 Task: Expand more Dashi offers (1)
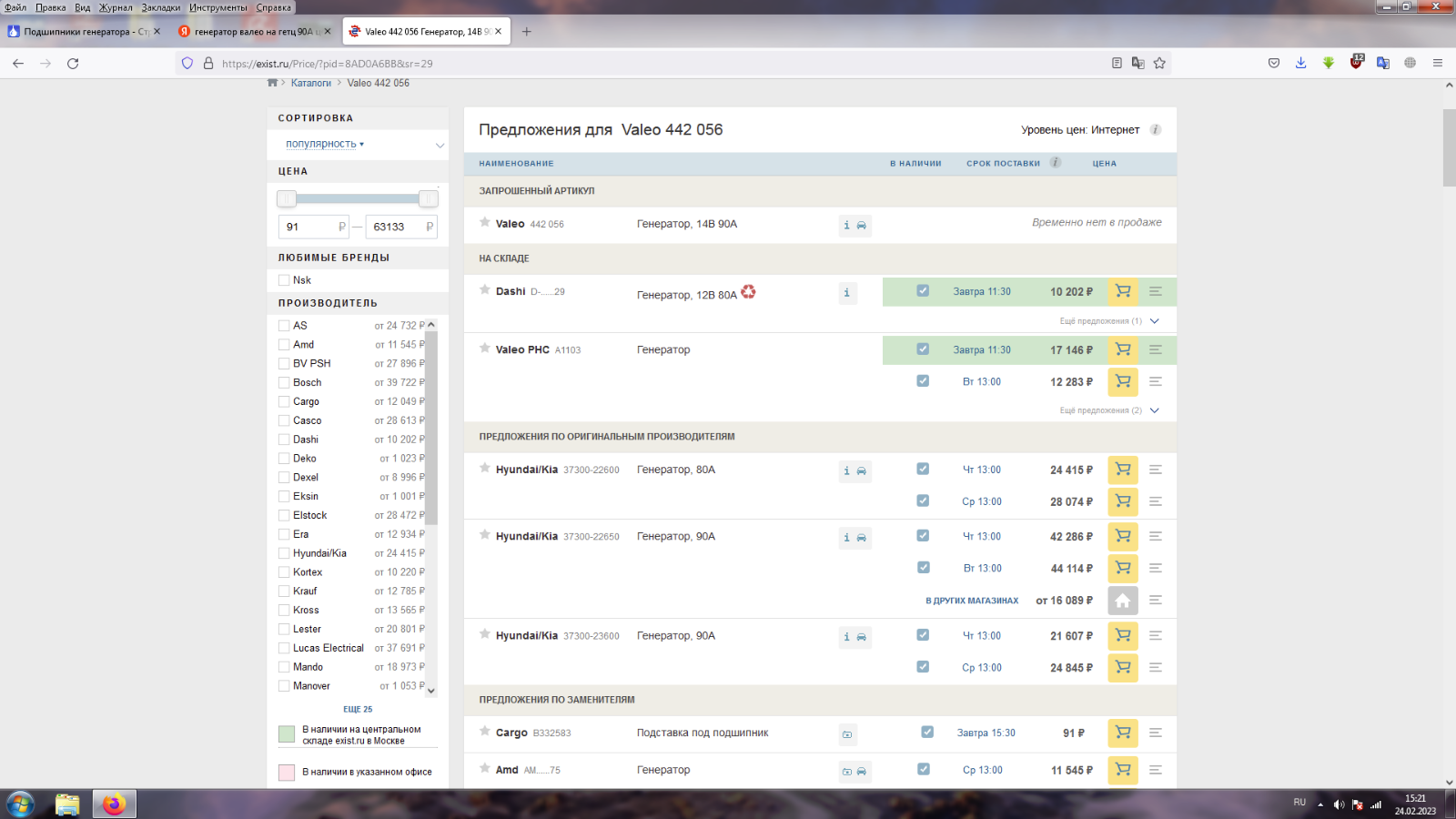click(x=1109, y=321)
